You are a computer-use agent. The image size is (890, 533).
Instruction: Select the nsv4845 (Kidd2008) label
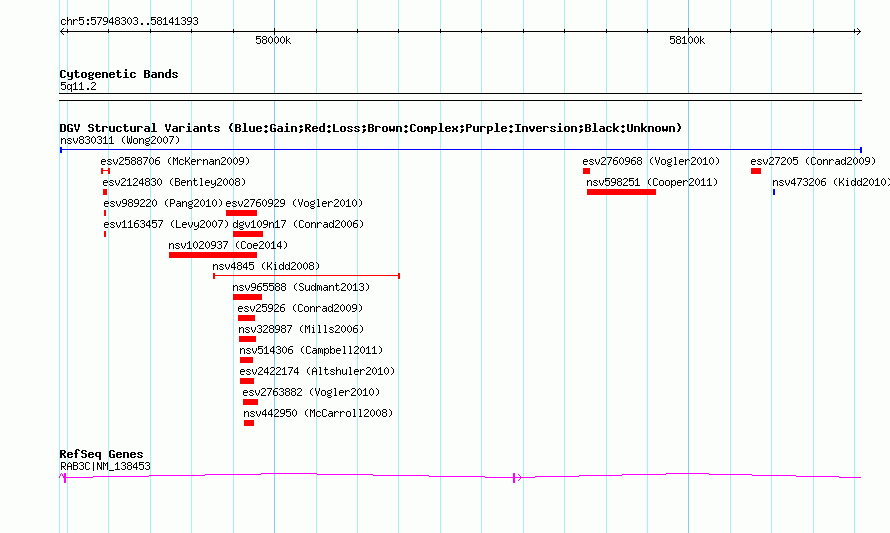(x=266, y=266)
